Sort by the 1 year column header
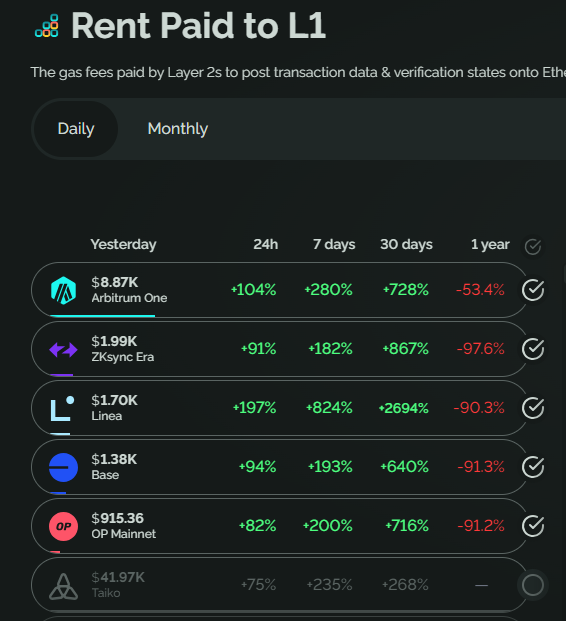 click(x=490, y=244)
